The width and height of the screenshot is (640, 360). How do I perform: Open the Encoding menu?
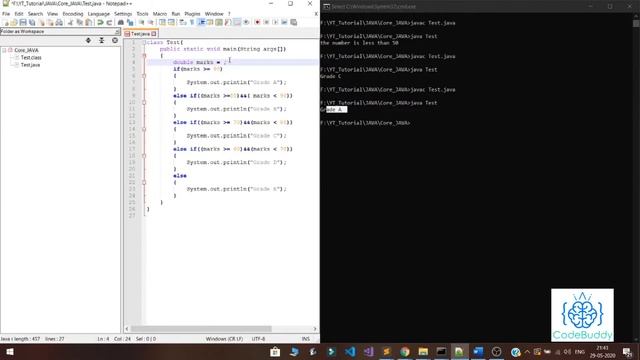(x=73, y=14)
